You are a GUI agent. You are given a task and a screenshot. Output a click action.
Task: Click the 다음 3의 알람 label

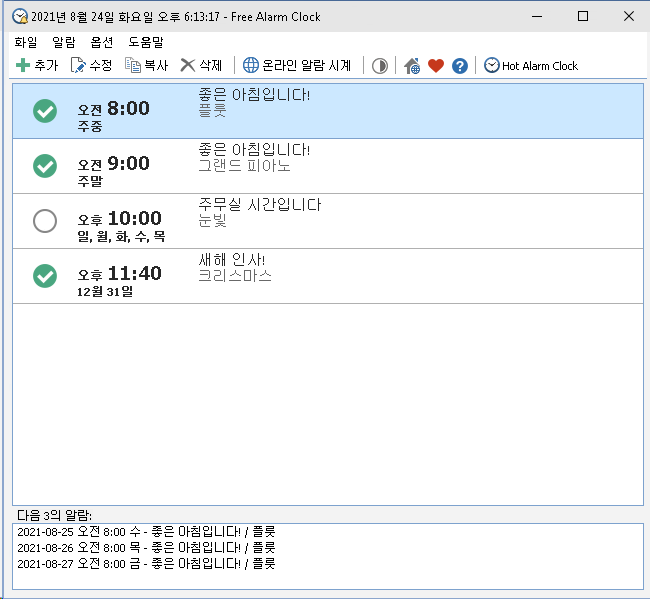[54, 515]
